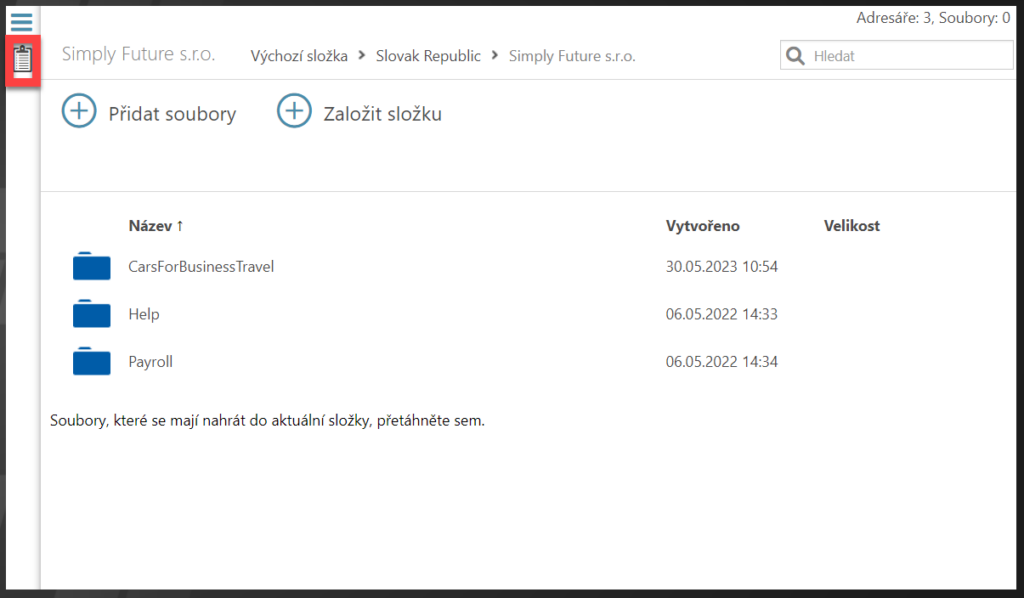Click the plus icon for Založit složku
Screen dimensions: 1024x598
click(294, 111)
